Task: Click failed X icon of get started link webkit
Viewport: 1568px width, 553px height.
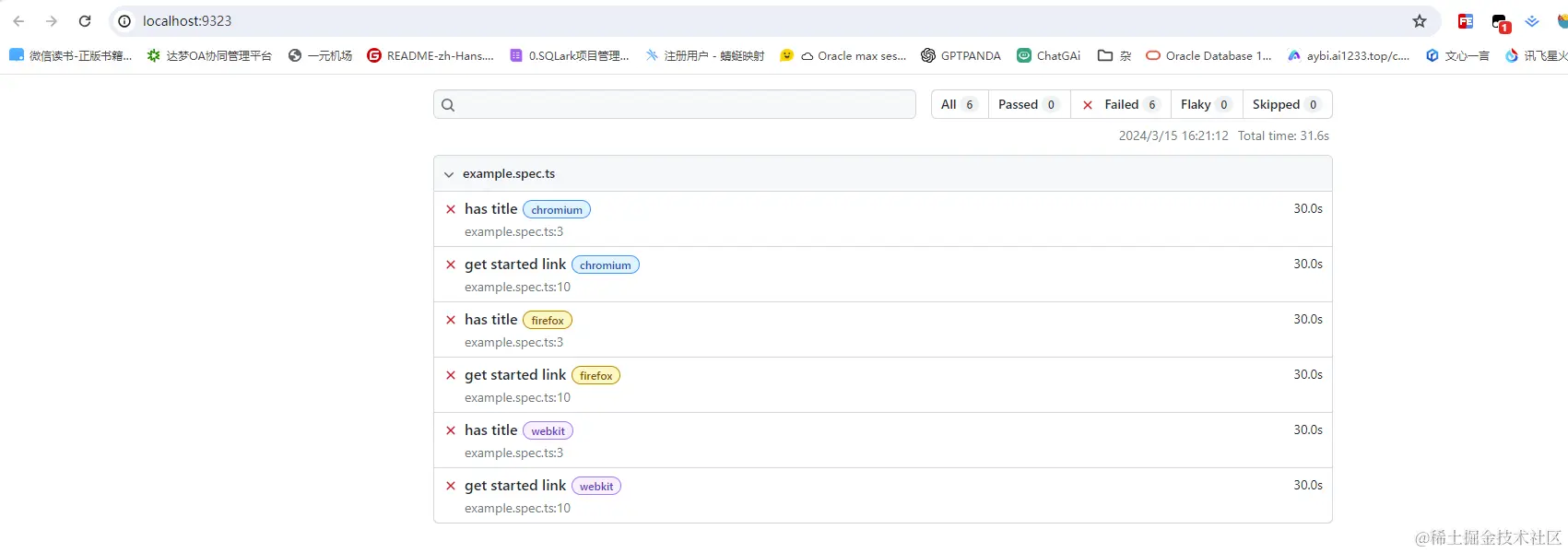Action: click(451, 486)
